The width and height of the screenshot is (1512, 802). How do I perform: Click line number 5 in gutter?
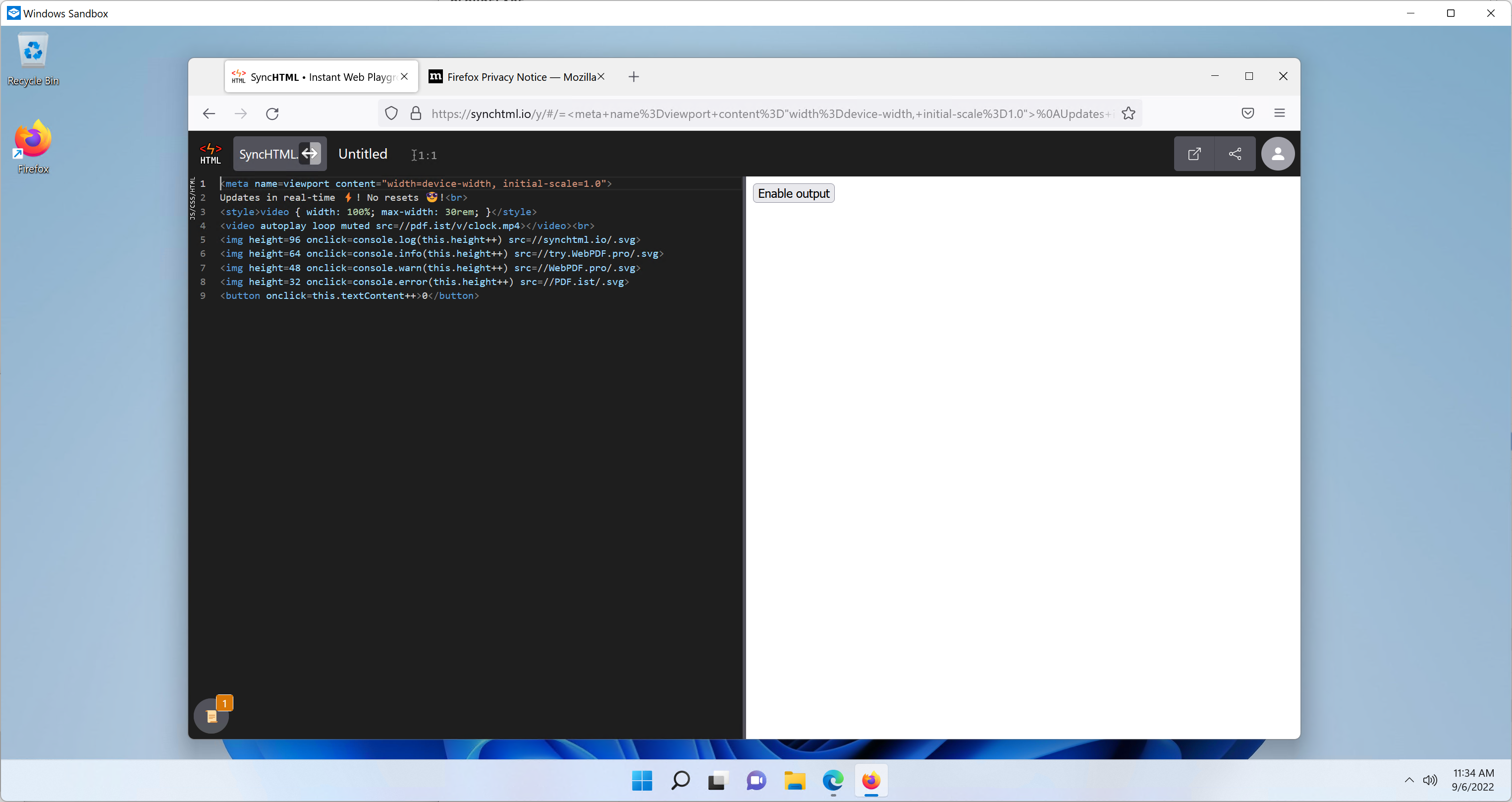tap(203, 240)
